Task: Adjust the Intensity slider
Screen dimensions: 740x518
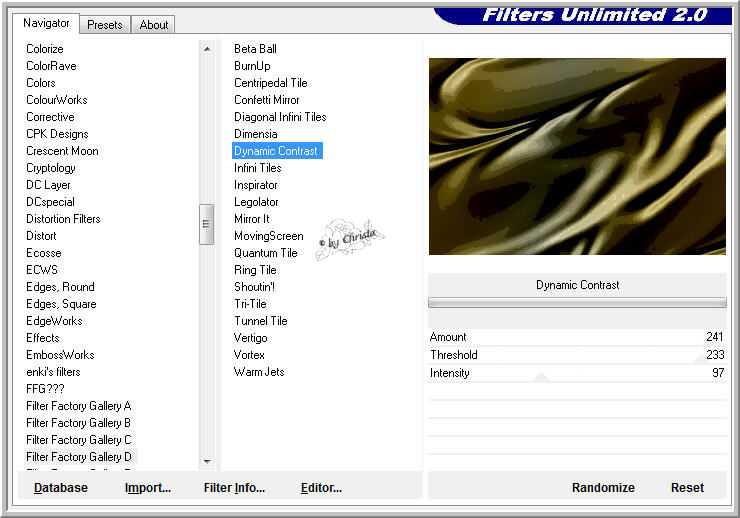Action: click(577, 373)
